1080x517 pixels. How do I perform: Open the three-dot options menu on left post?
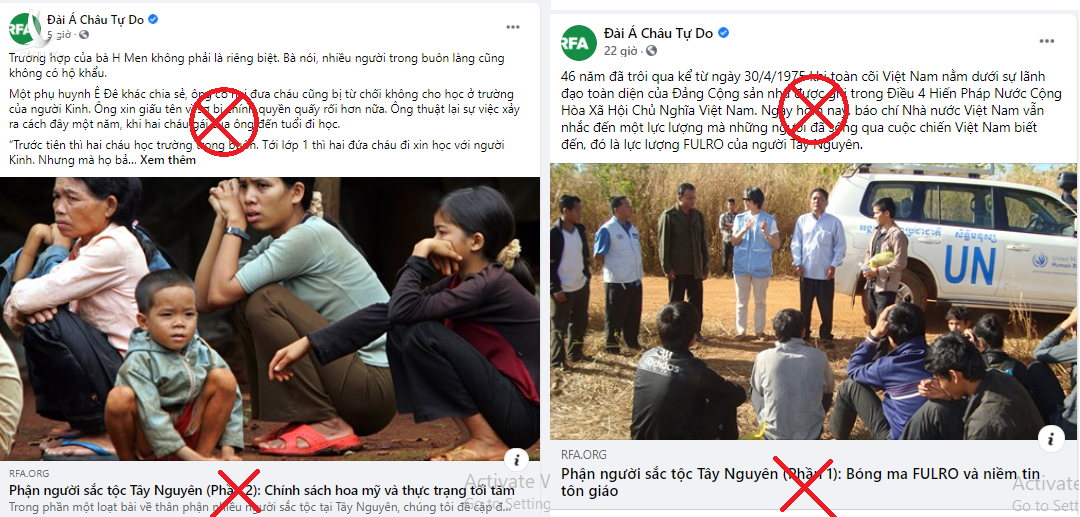pyautogui.click(x=513, y=27)
